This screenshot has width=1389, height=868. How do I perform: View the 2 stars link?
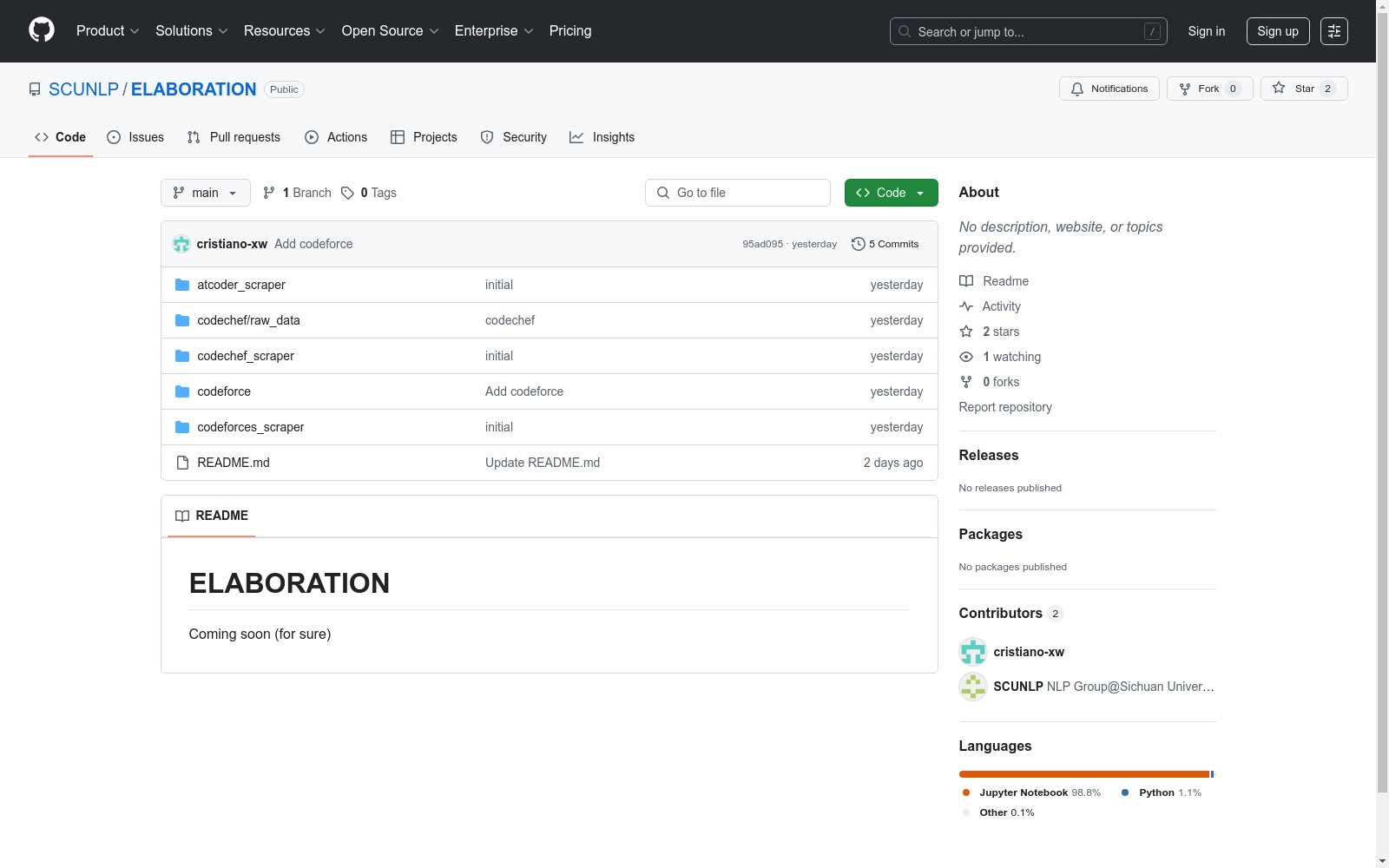pos(990,332)
